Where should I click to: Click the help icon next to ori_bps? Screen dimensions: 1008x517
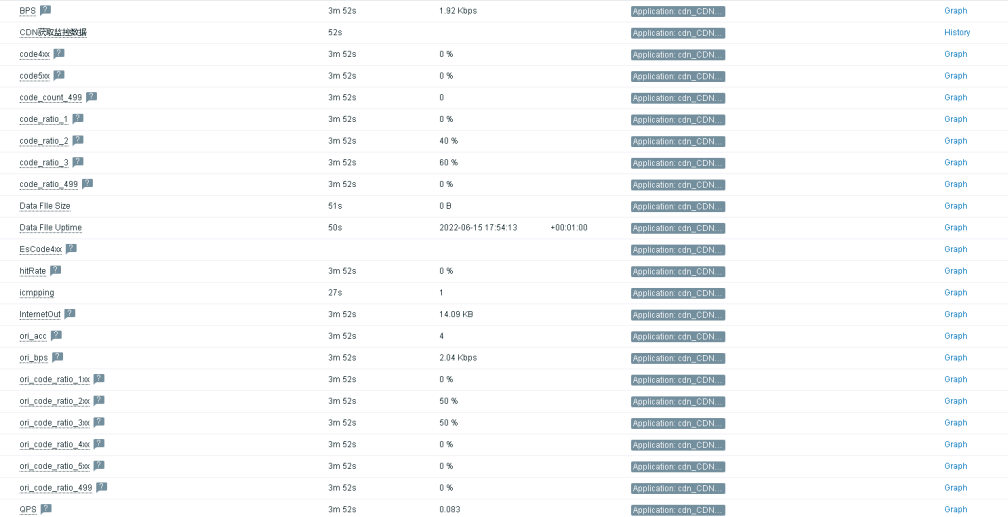[x=58, y=357]
